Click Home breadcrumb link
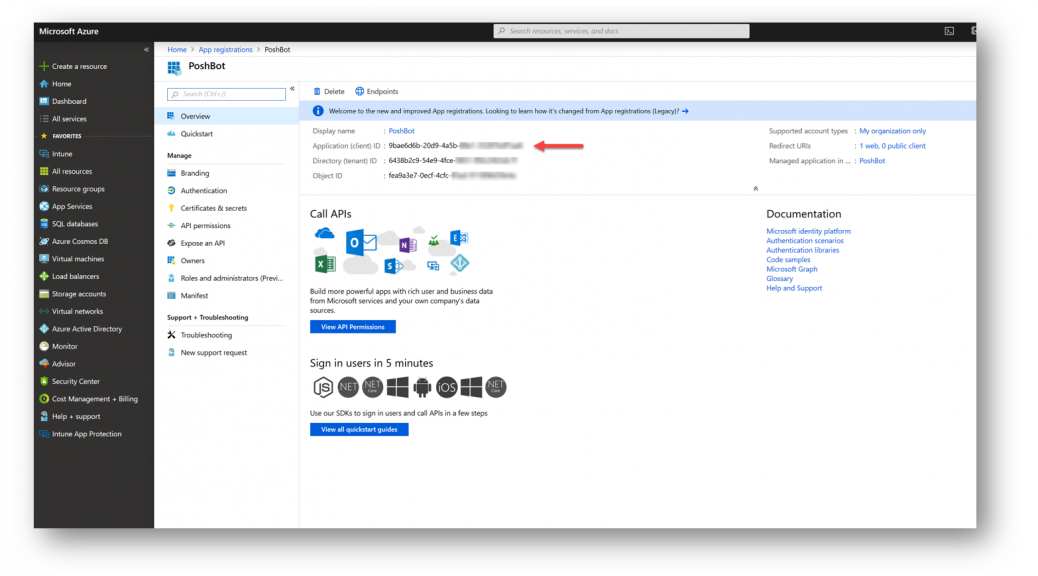Image resolution: width=1038 pixels, height=576 pixels. pos(177,50)
